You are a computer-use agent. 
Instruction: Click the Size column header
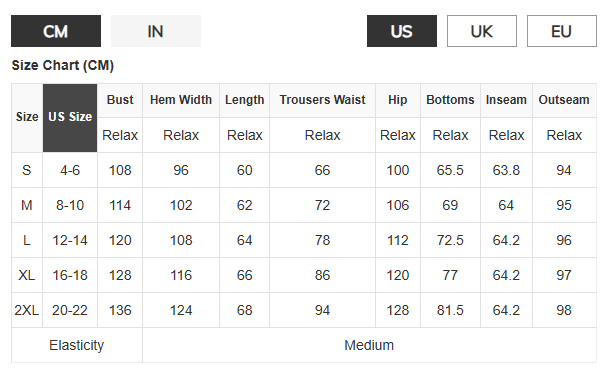pyautogui.click(x=27, y=118)
